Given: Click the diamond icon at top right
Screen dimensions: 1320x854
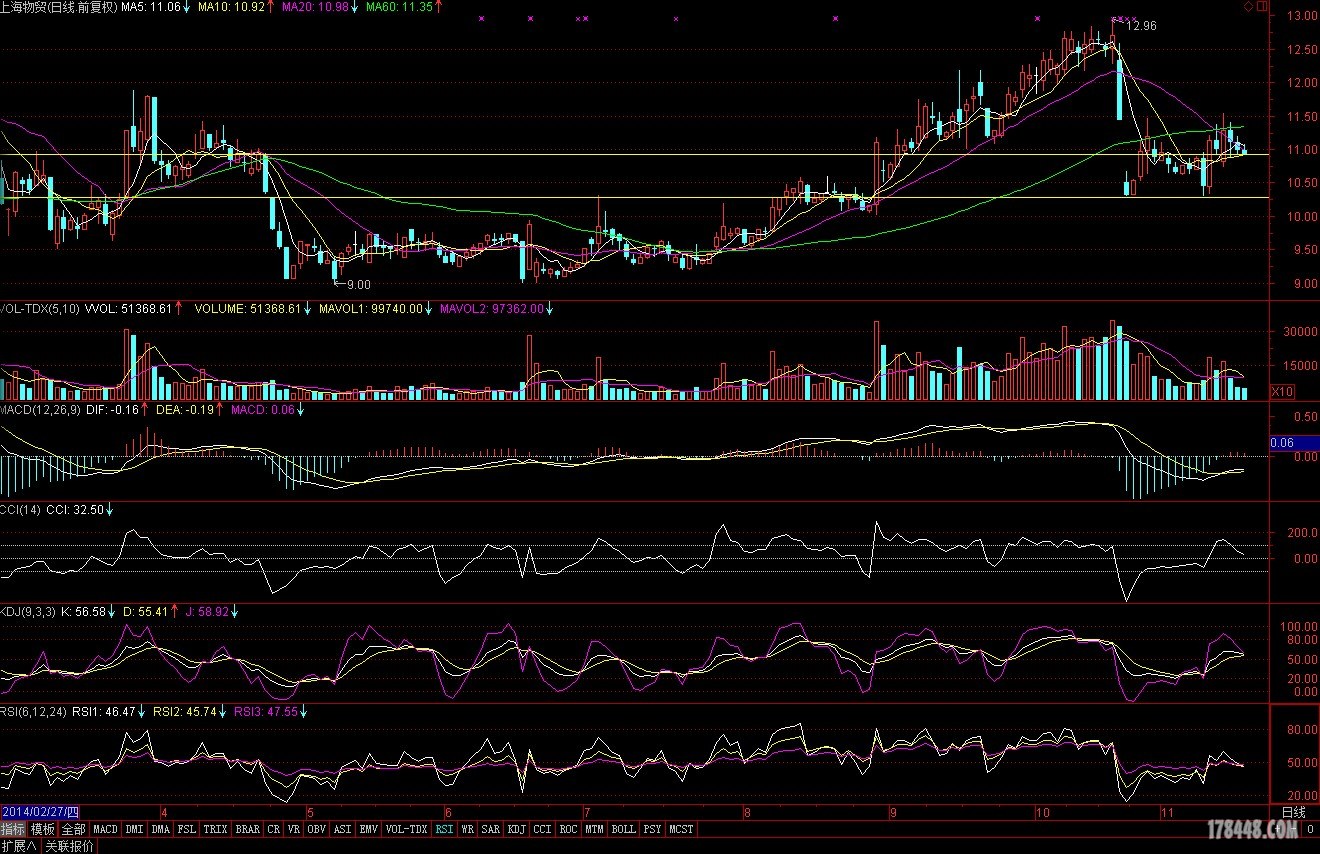Looking at the screenshot, I should [1249, 6].
